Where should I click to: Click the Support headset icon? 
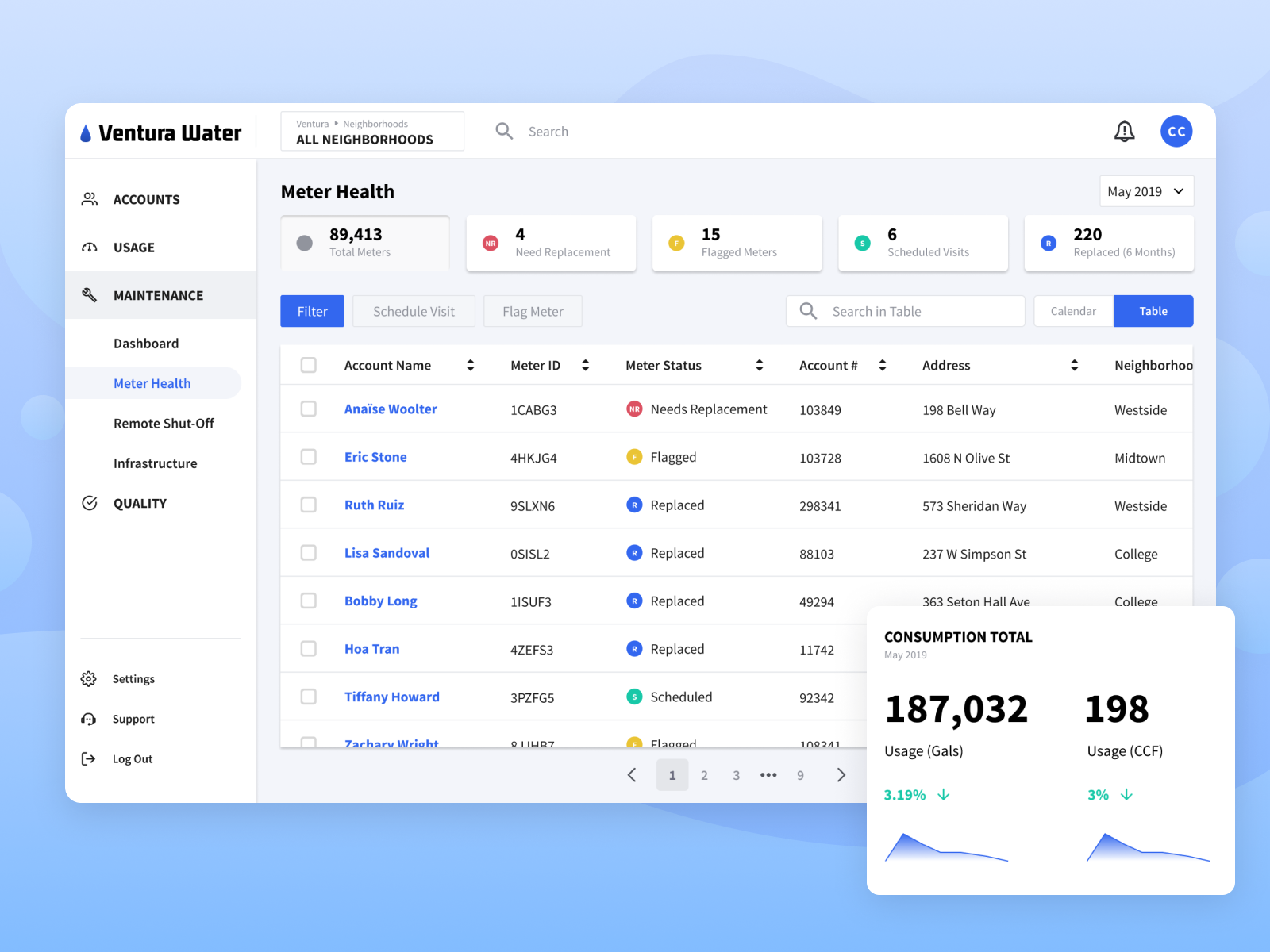89,719
